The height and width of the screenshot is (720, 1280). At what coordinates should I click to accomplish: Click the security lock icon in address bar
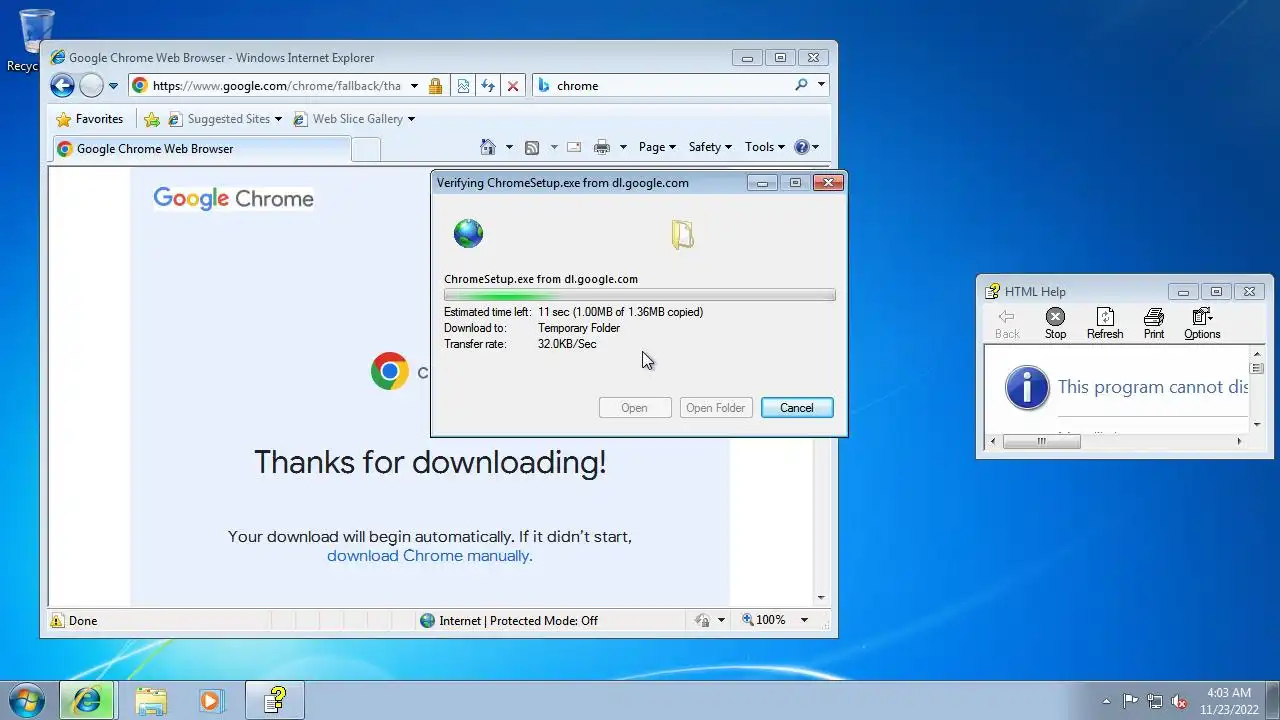coord(435,86)
